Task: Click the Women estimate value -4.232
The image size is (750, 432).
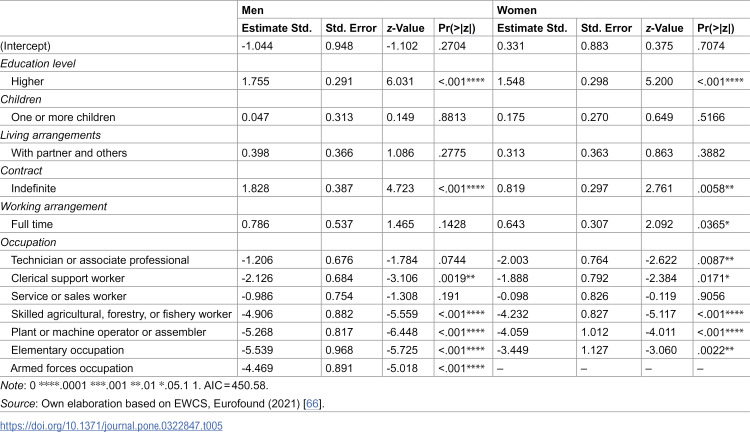Action: pyautogui.click(x=513, y=314)
